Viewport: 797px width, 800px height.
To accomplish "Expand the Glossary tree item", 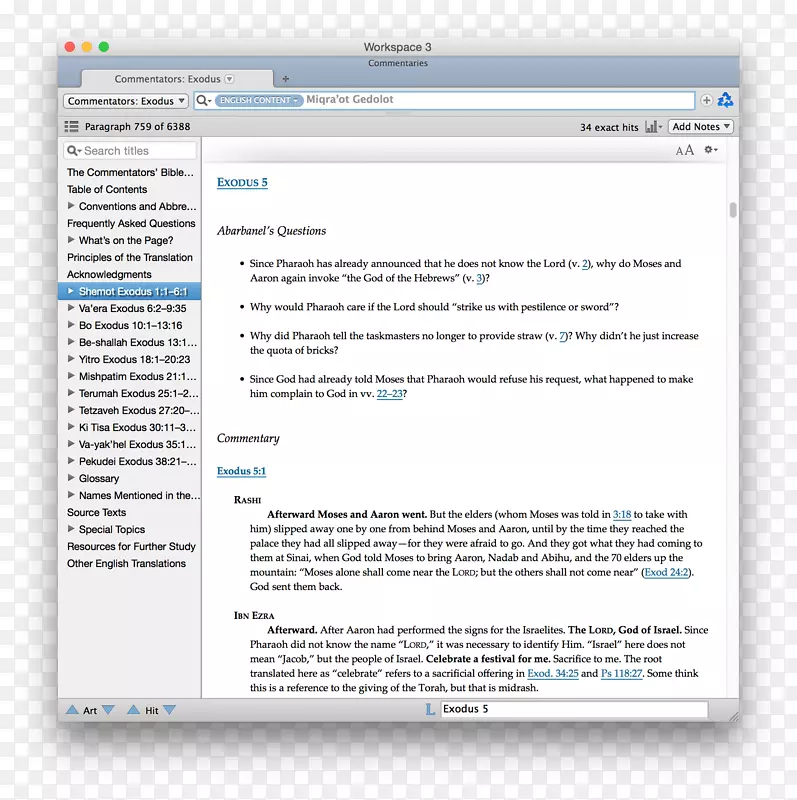I will [71, 479].
